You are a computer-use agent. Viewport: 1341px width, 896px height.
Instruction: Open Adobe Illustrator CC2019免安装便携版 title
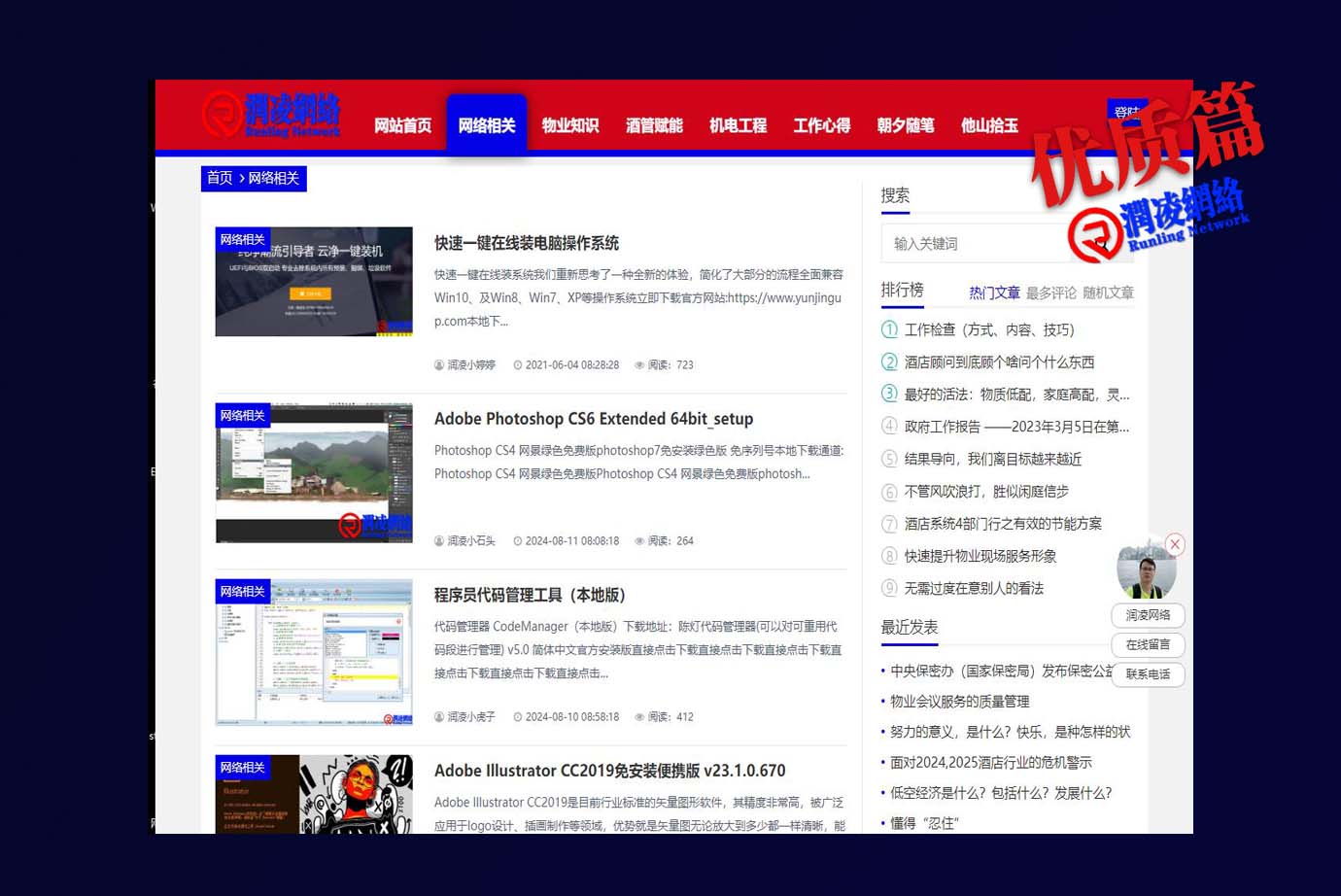(x=610, y=771)
